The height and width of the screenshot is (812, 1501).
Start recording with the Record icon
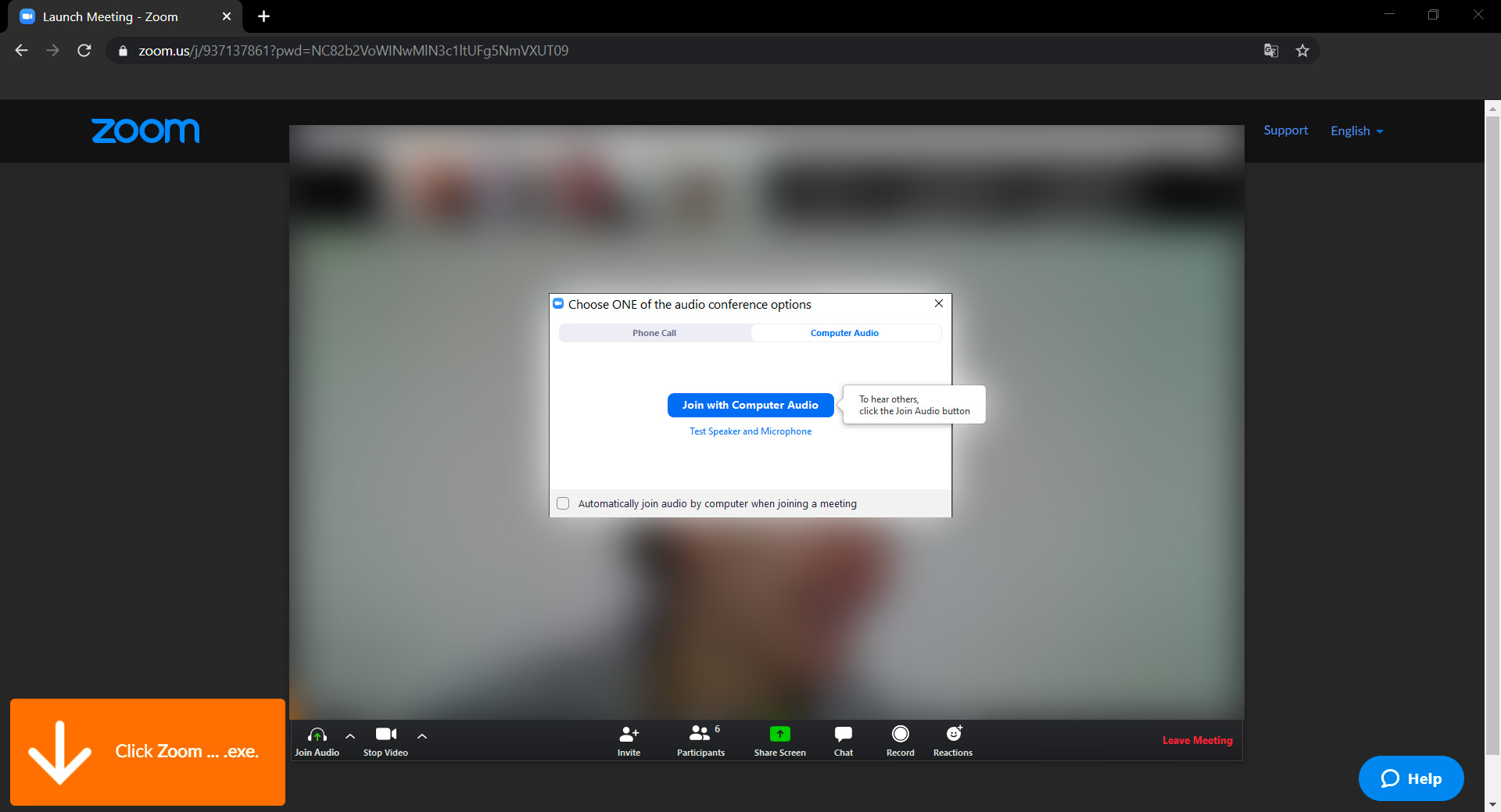tap(901, 734)
